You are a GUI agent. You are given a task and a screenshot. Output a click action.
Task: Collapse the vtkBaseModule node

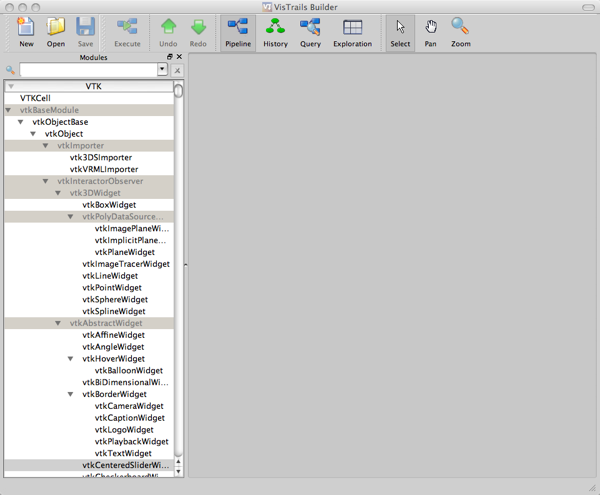(x=8, y=110)
